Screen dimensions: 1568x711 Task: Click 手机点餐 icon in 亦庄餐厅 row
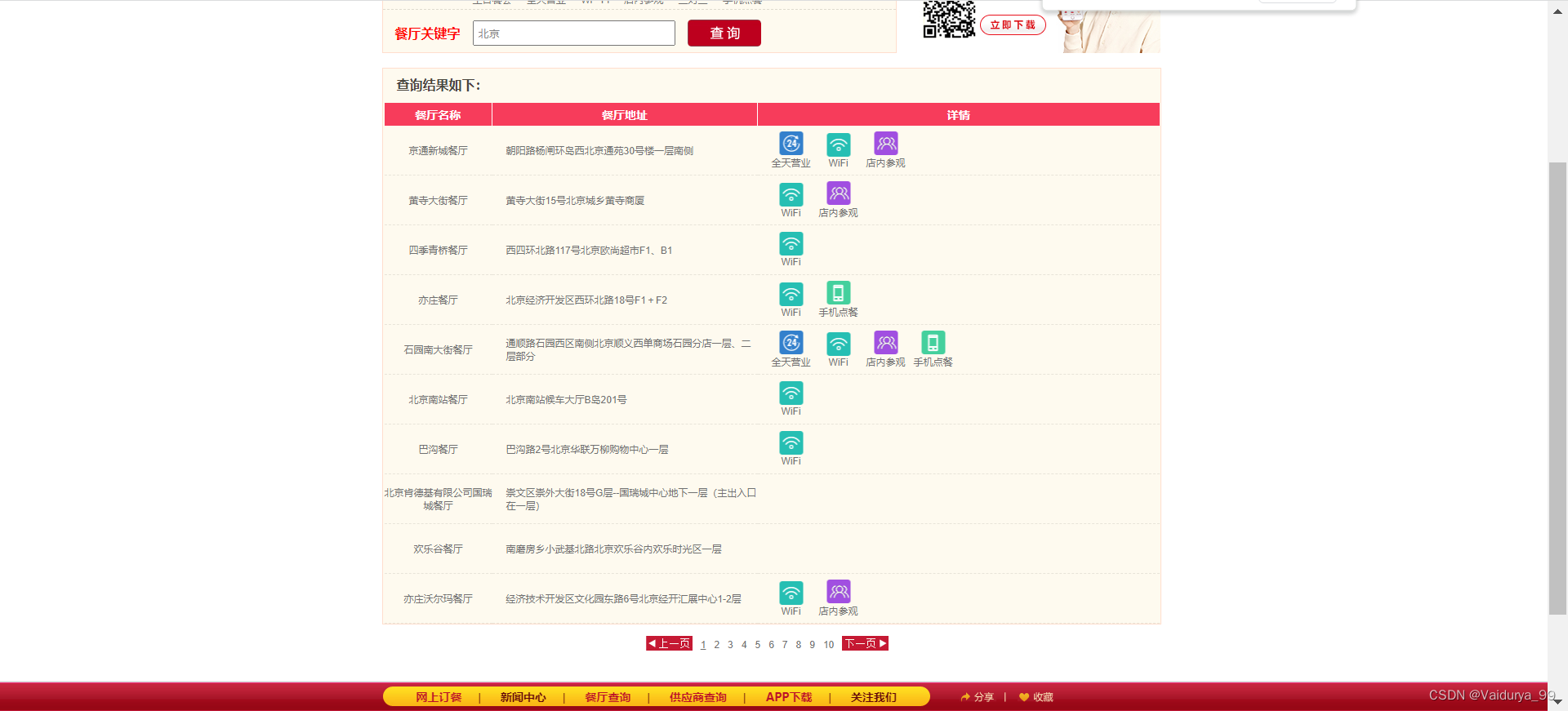point(838,293)
